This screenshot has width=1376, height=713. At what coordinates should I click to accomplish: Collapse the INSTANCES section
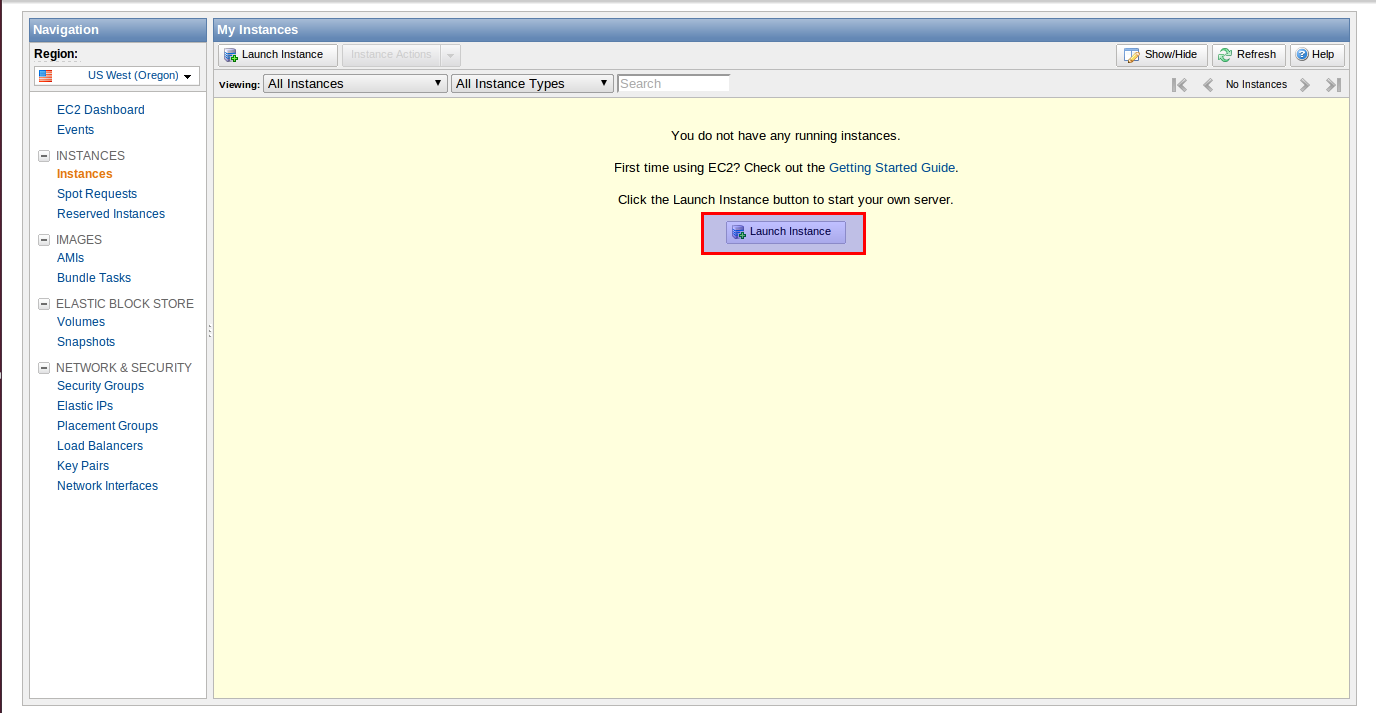44,156
